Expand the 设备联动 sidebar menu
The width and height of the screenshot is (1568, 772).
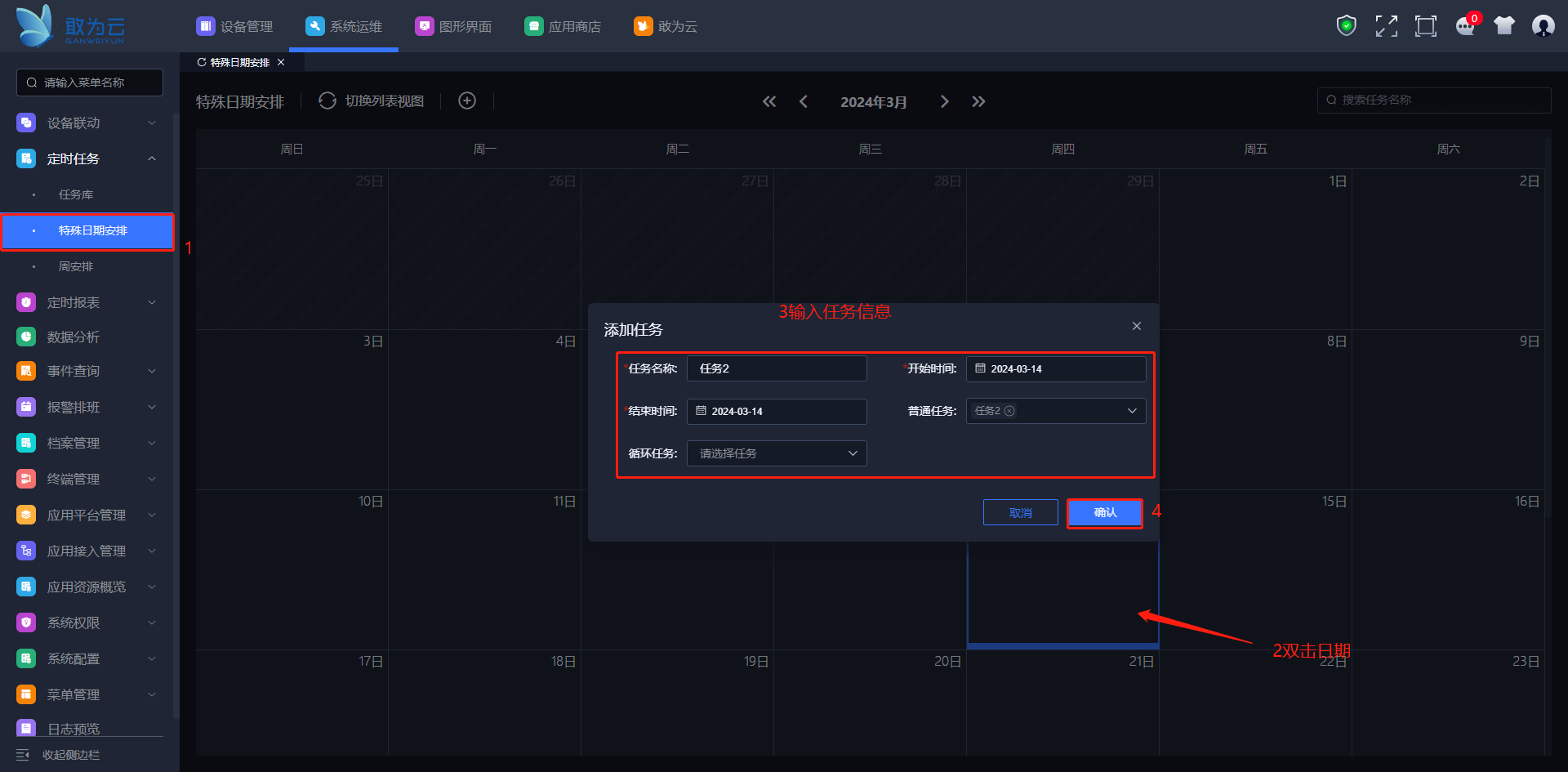click(87, 123)
